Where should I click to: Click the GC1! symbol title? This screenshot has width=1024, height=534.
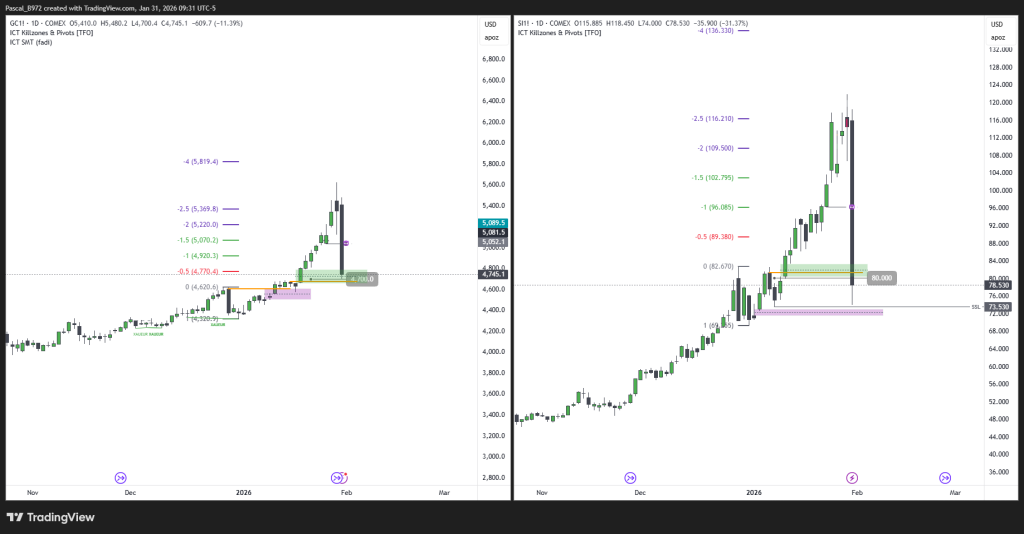20,22
